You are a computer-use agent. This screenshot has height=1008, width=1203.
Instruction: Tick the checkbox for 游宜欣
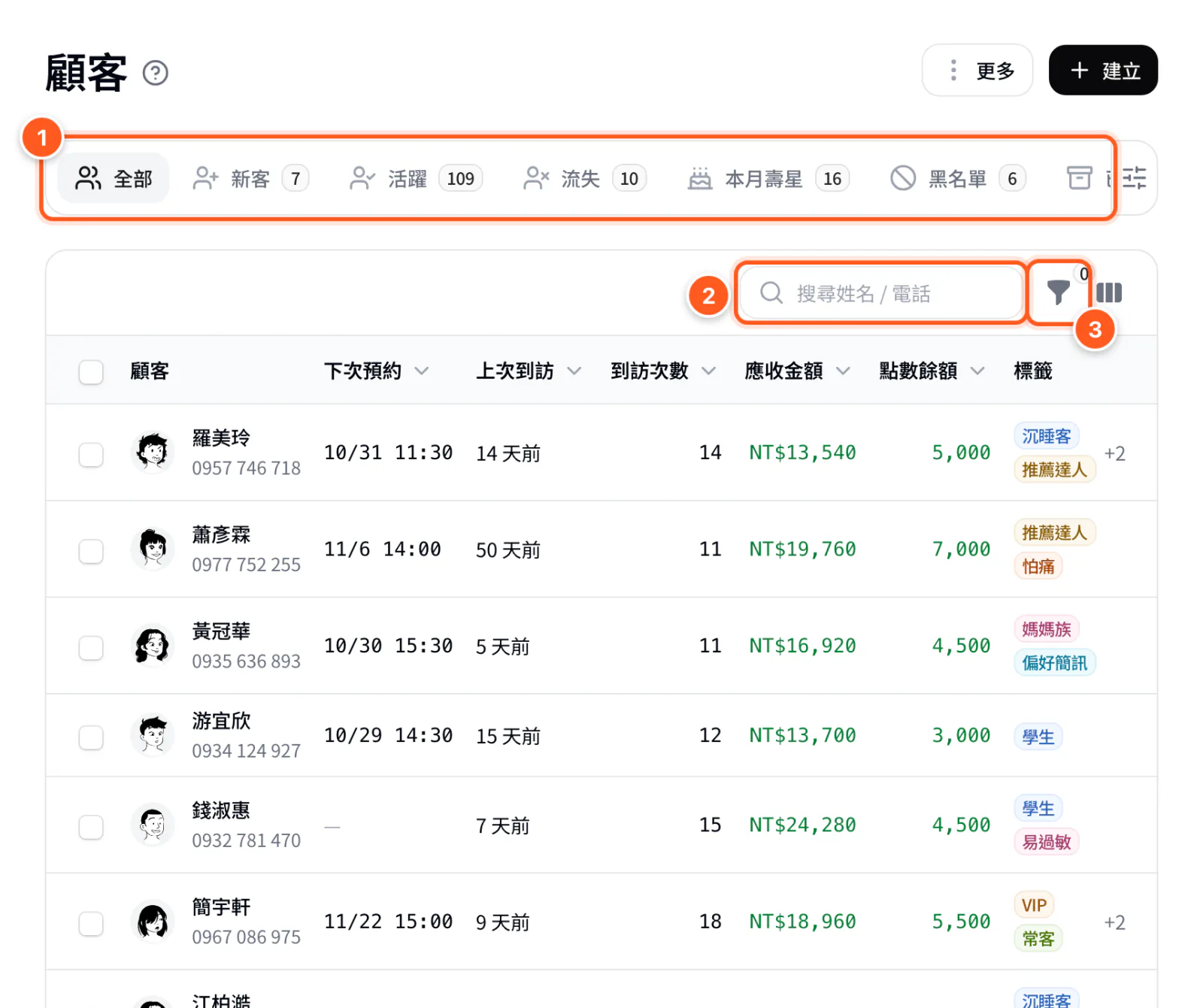point(91,737)
